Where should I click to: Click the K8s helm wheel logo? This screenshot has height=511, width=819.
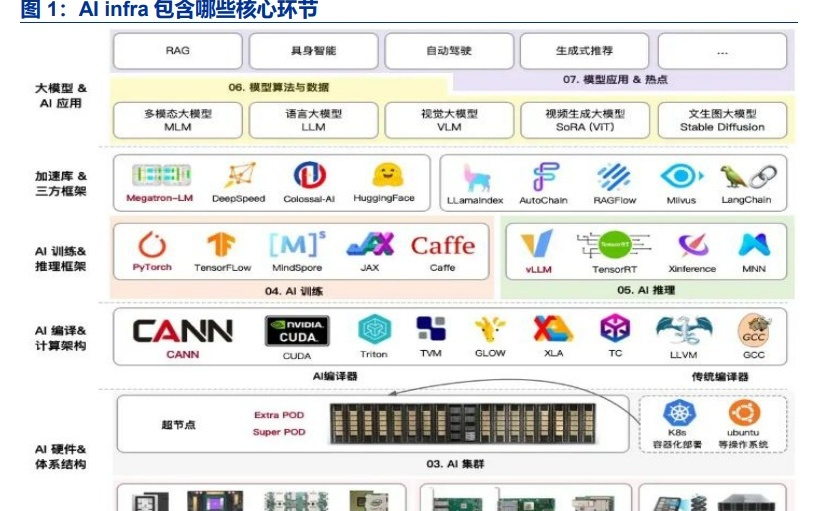click(x=679, y=413)
